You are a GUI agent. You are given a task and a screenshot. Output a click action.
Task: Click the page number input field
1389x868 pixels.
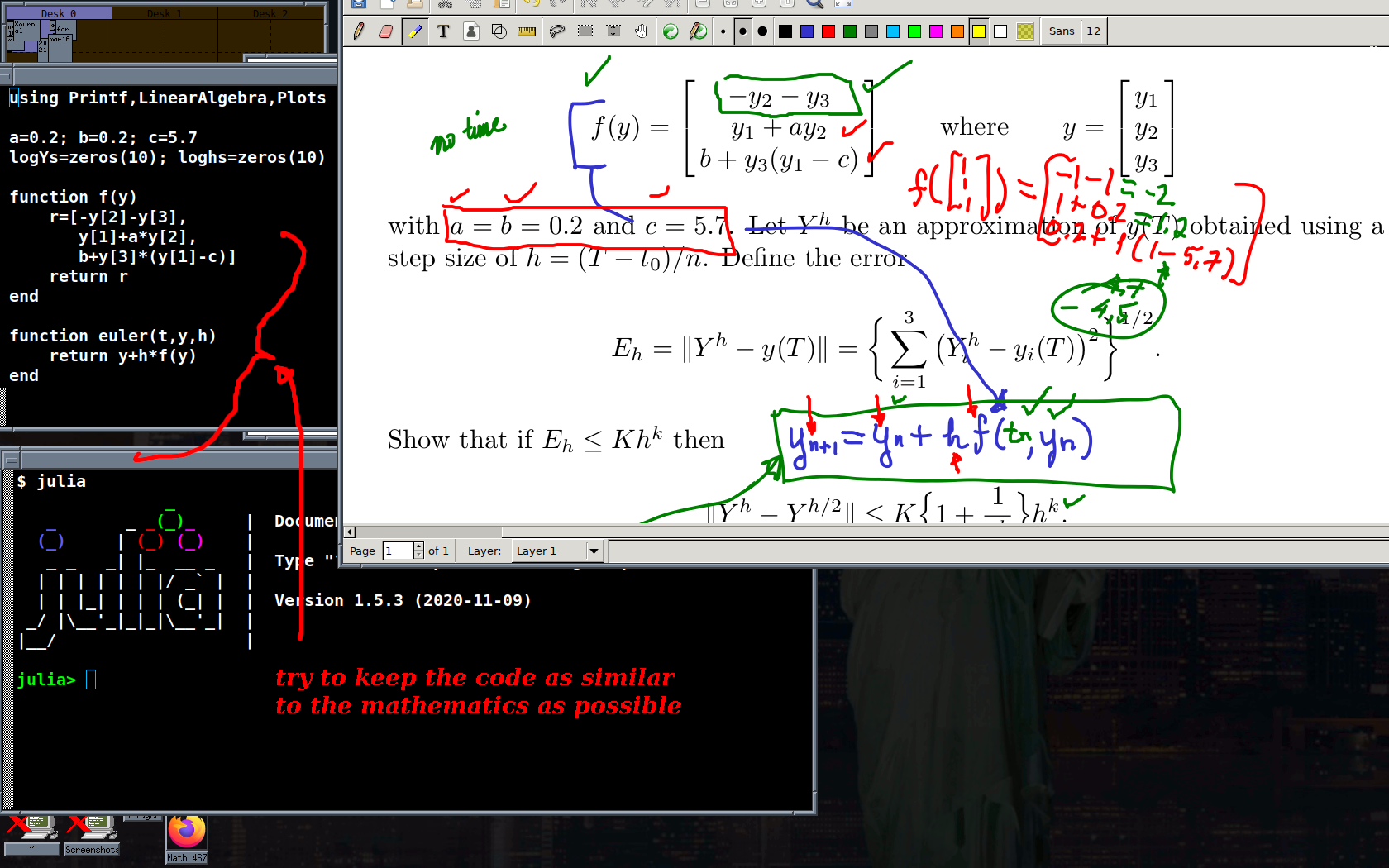[x=398, y=551]
